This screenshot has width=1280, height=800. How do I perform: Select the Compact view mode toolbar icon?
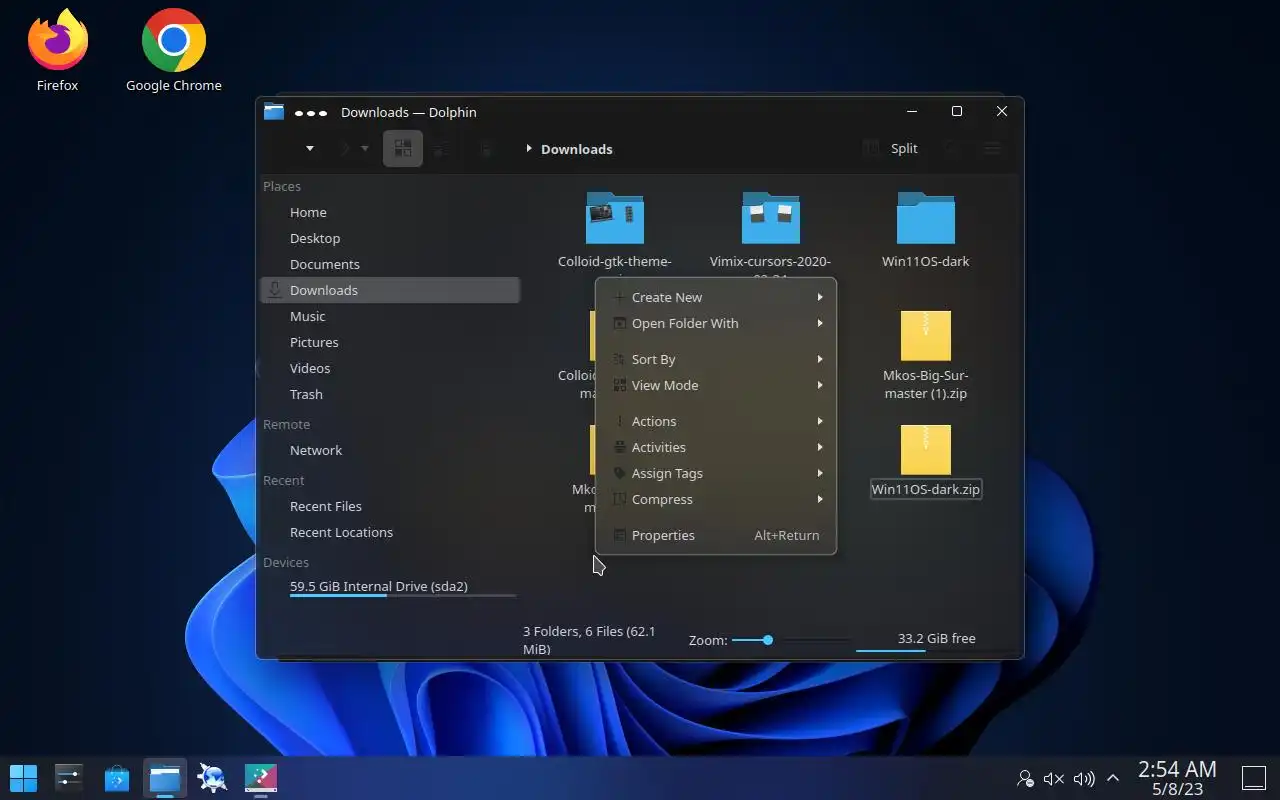(x=440, y=149)
